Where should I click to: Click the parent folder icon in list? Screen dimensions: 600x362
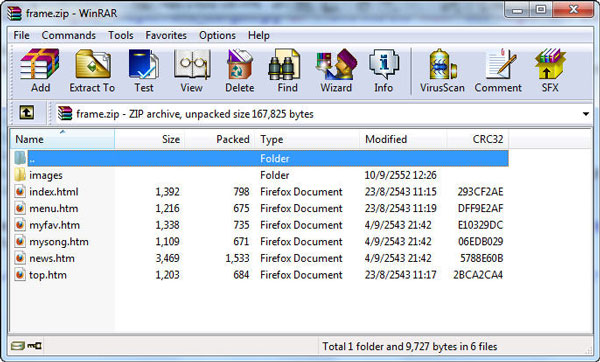pos(20,158)
